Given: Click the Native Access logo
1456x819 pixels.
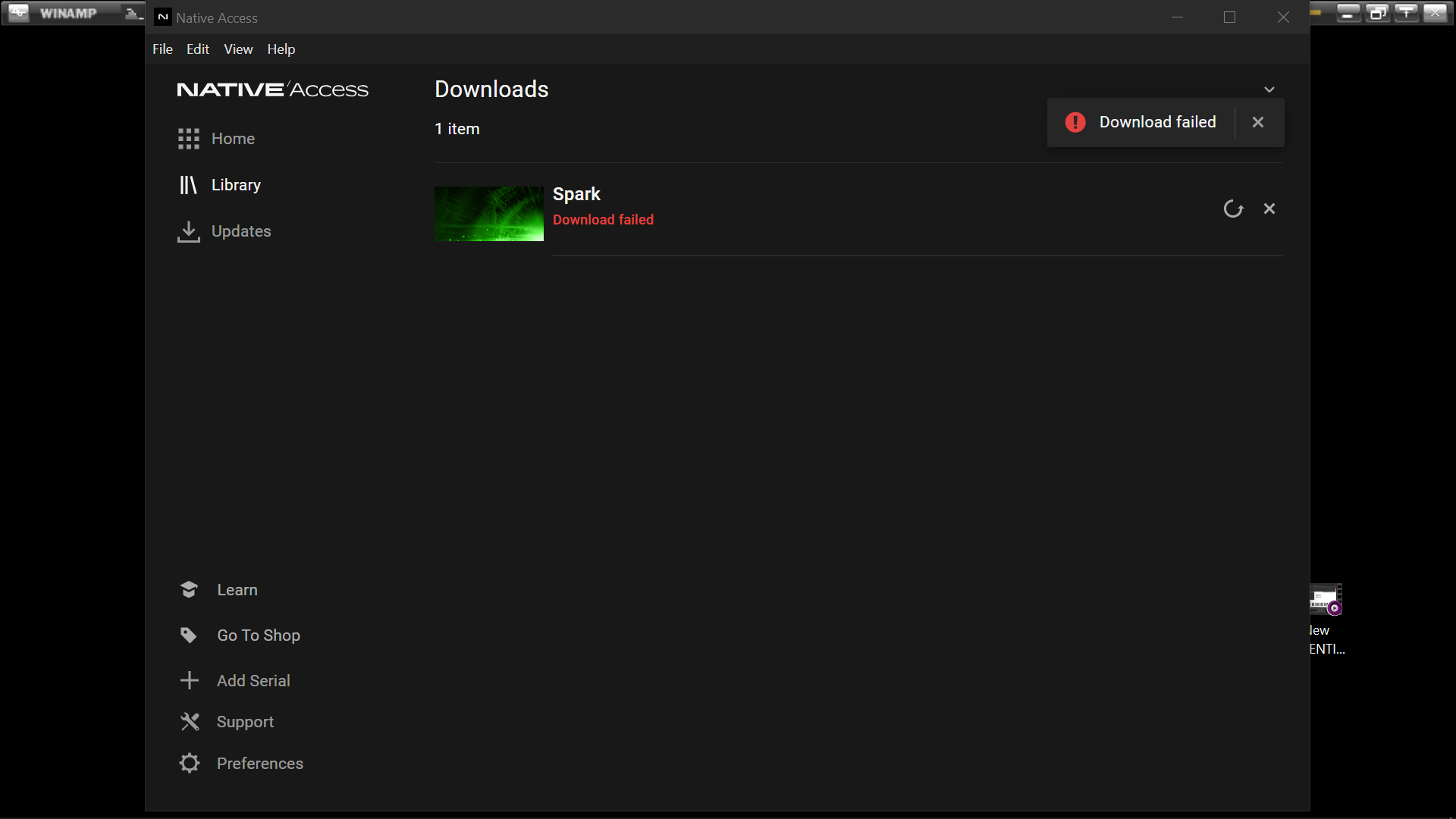Looking at the screenshot, I should [273, 89].
